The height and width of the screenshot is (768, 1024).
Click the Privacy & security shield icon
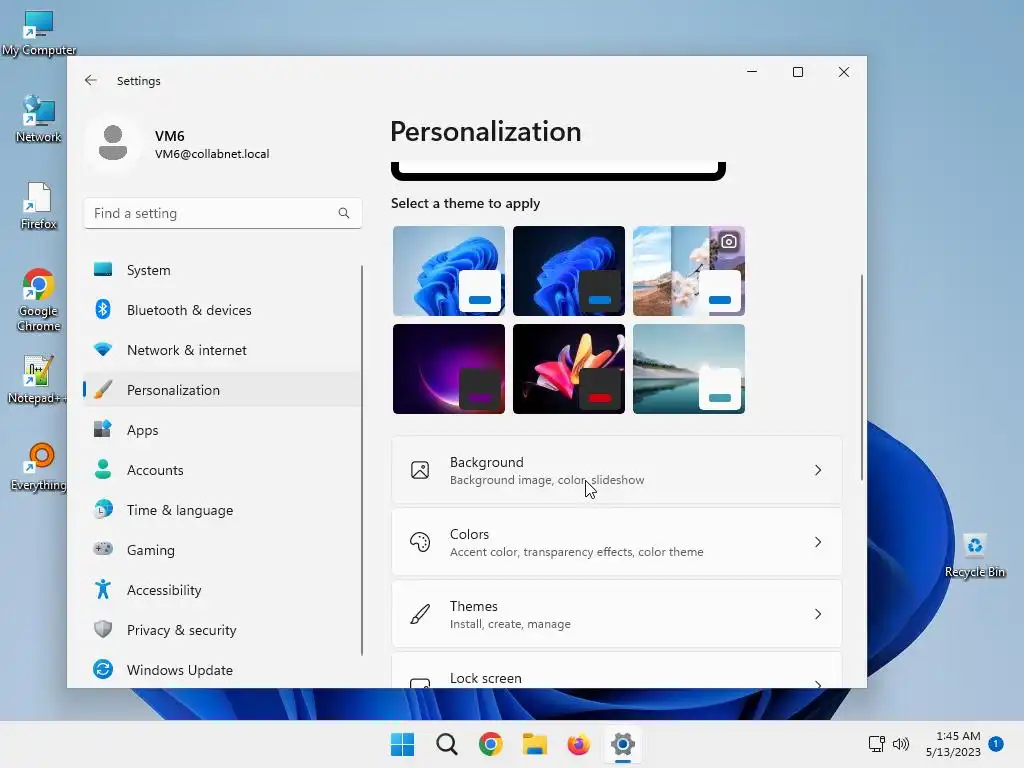(x=103, y=630)
